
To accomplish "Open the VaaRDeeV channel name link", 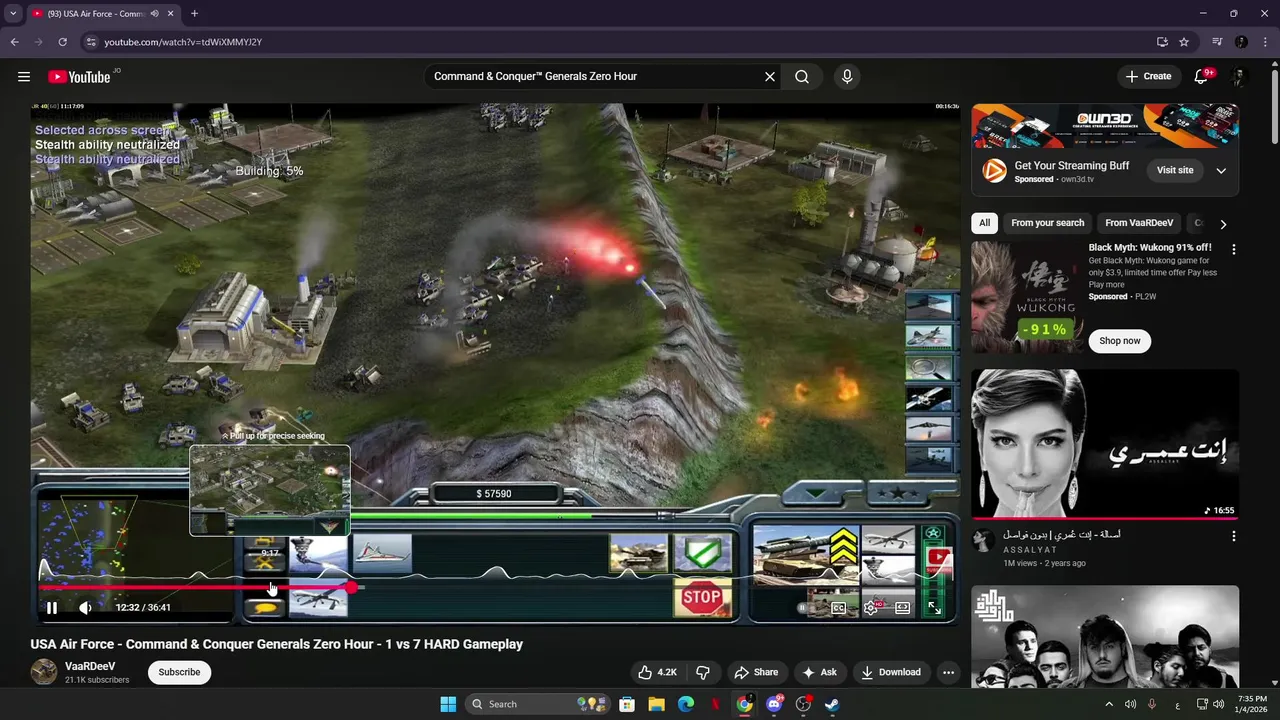I will [90, 666].
